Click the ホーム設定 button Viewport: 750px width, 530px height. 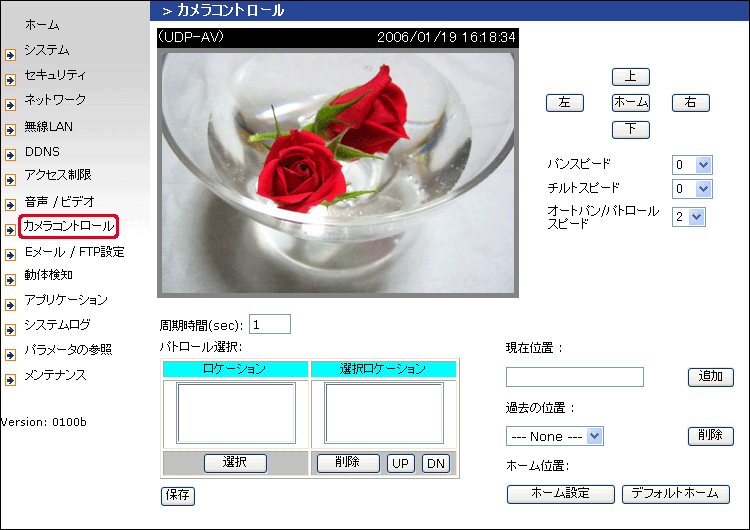[x=560, y=494]
